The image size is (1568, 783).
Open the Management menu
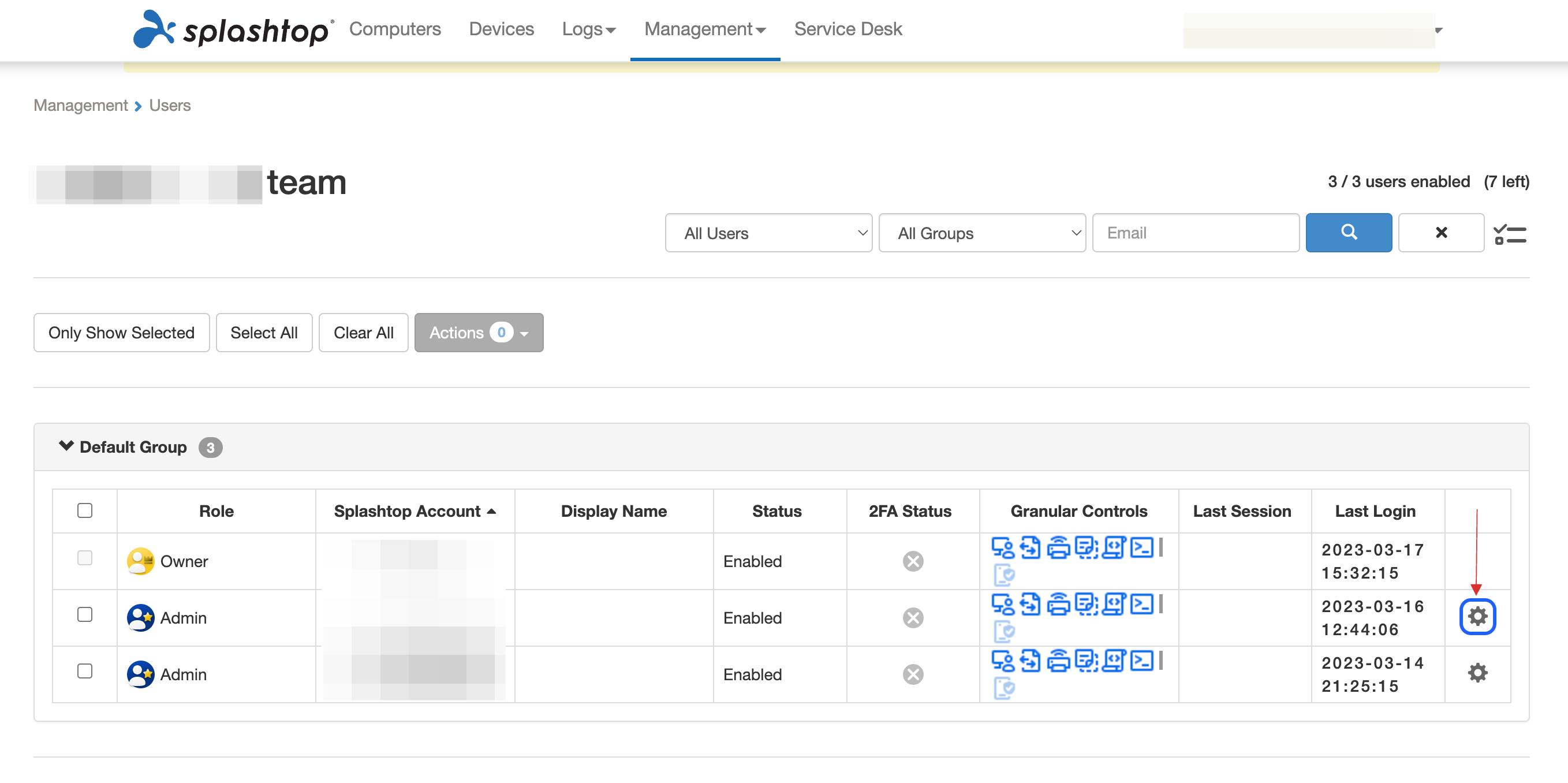[x=705, y=29]
